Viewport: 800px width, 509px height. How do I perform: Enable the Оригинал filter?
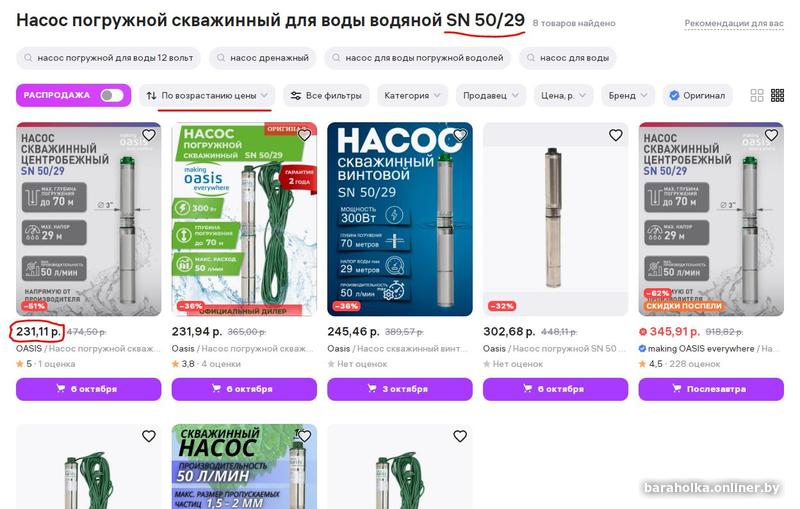pyautogui.click(x=697, y=95)
